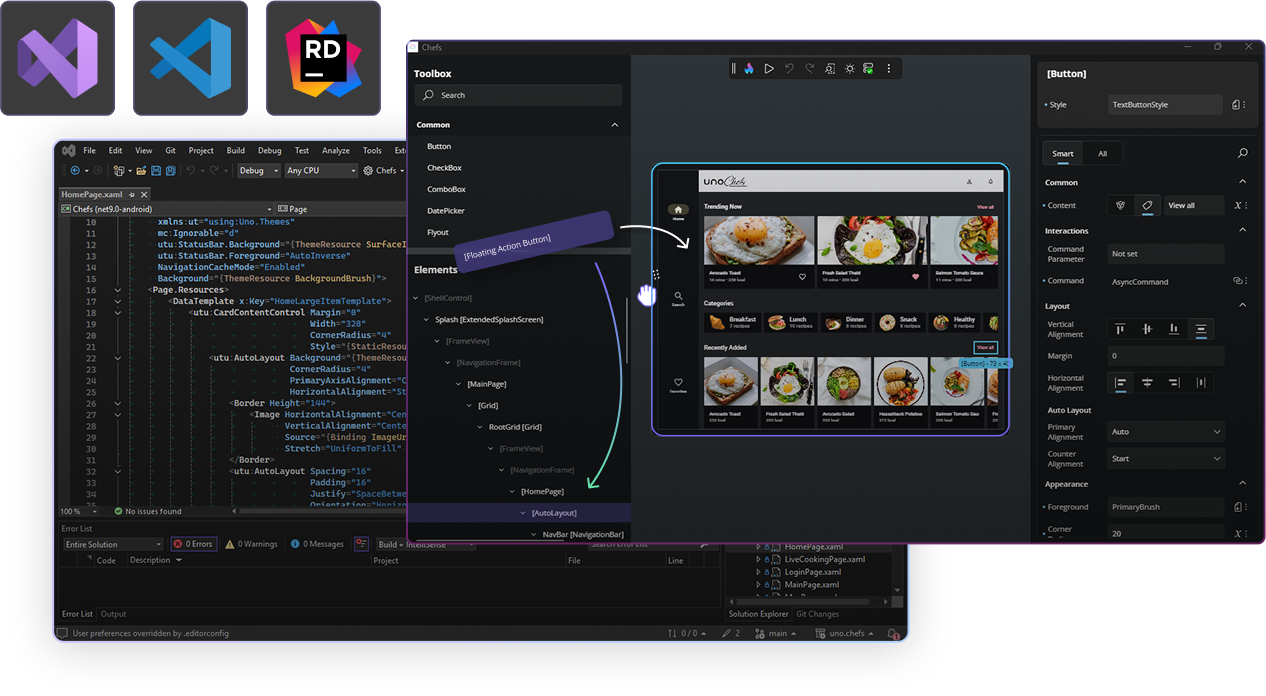Toggle visibility icon next to AsyncCommand

tap(1238, 281)
